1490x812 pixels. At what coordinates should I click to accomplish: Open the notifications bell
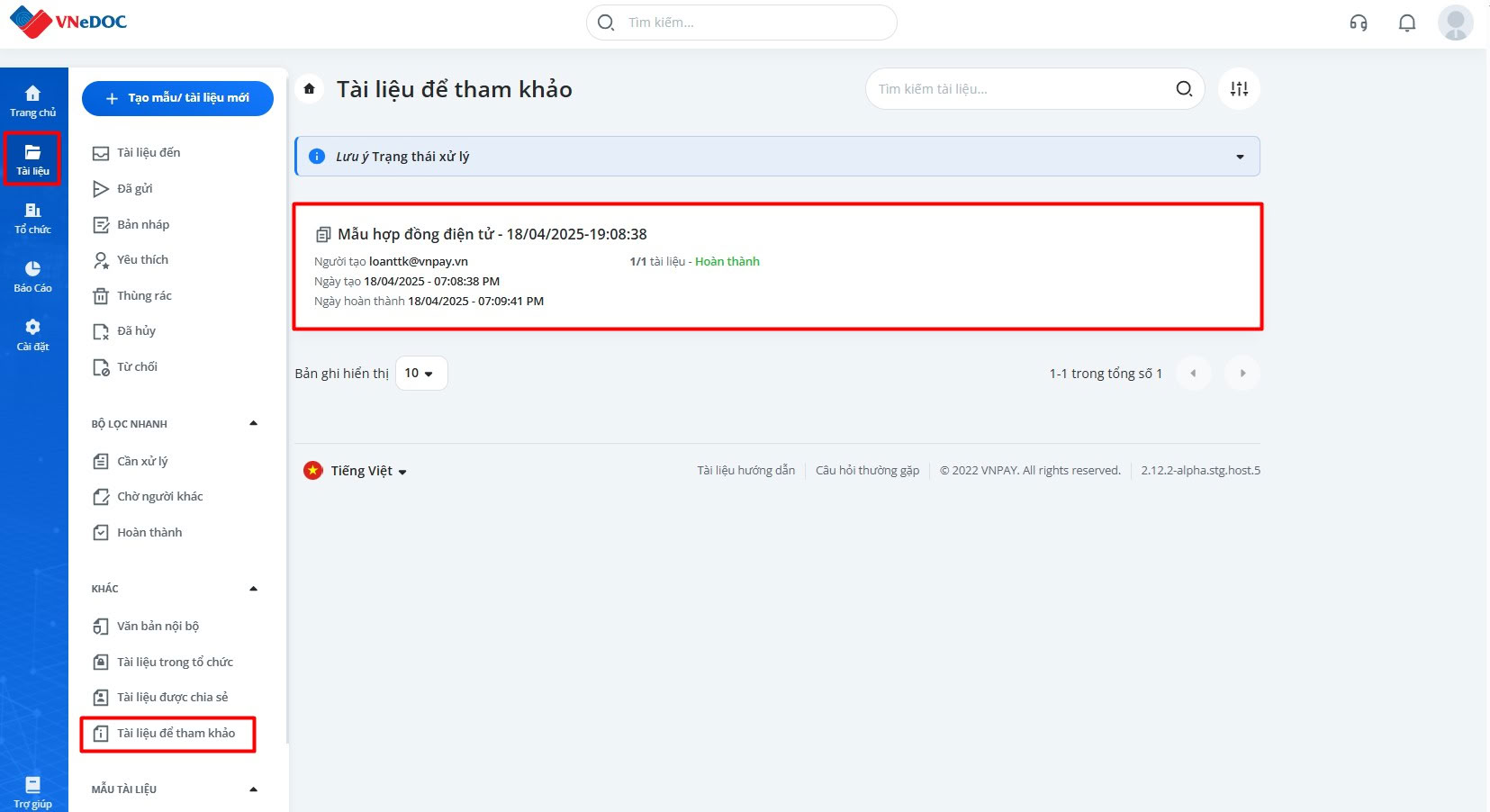(1407, 23)
